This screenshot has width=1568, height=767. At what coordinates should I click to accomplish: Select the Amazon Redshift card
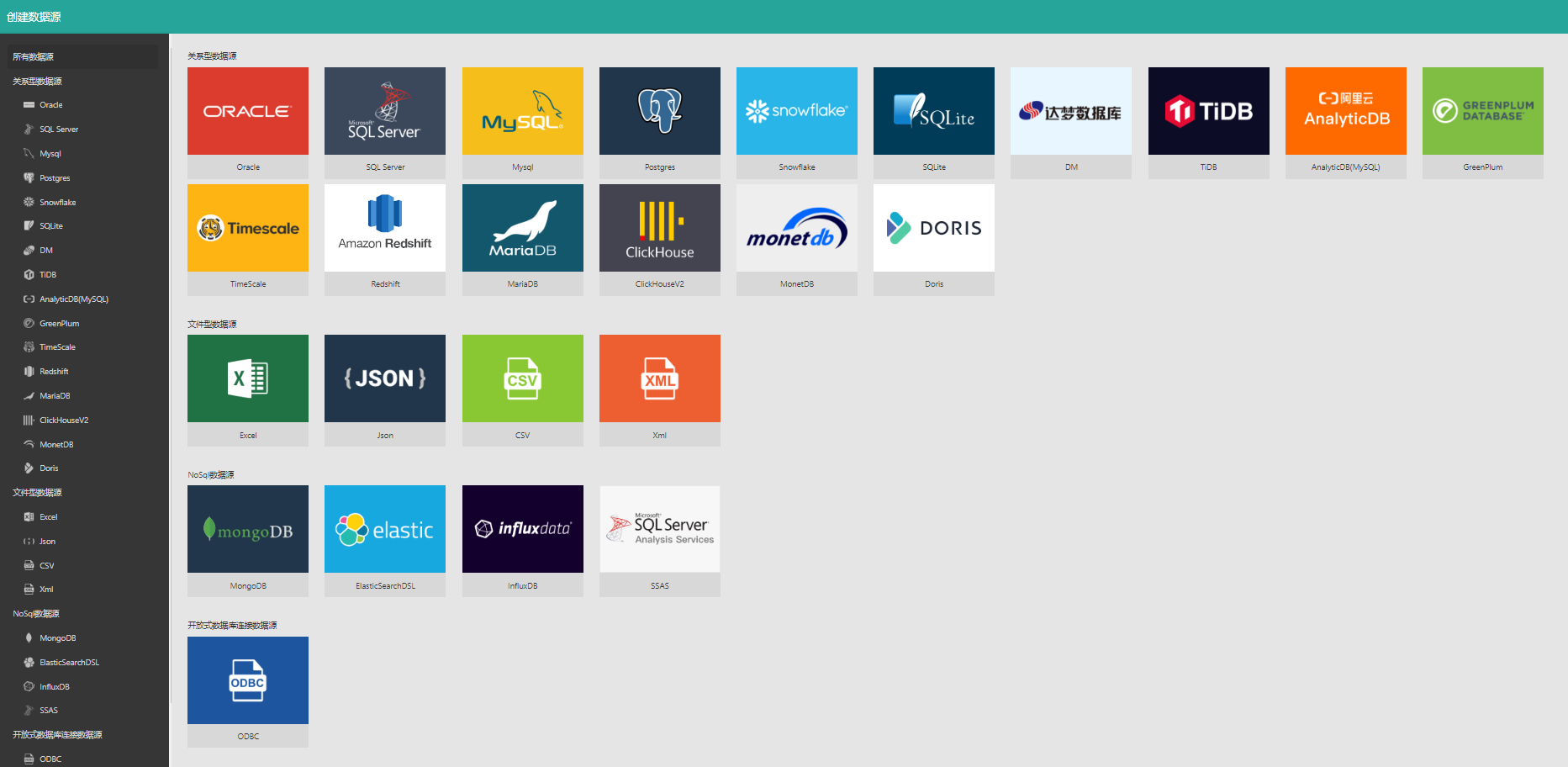(385, 240)
